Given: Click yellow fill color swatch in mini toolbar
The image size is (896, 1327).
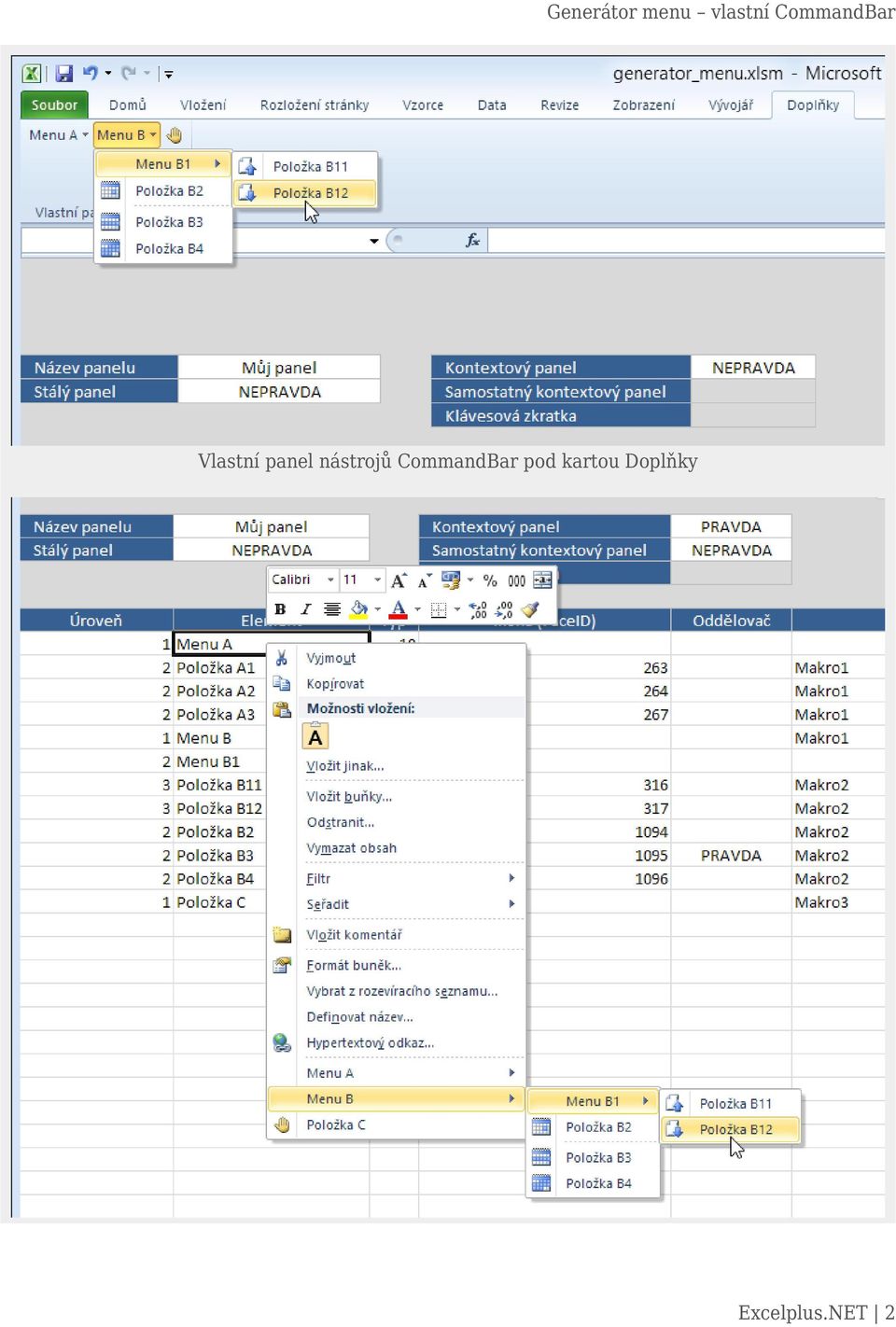Looking at the screenshot, I should click(x=358, y=609).
